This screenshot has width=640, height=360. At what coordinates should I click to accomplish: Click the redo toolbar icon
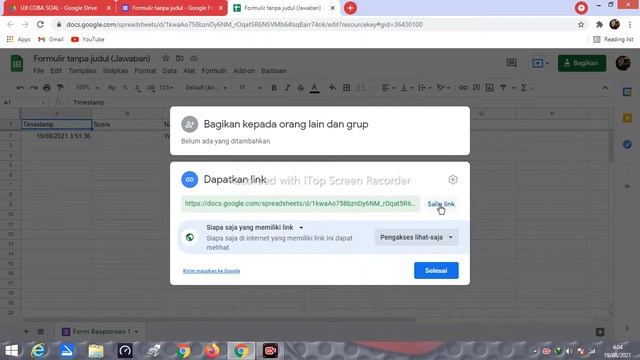(x=33, y=88)
